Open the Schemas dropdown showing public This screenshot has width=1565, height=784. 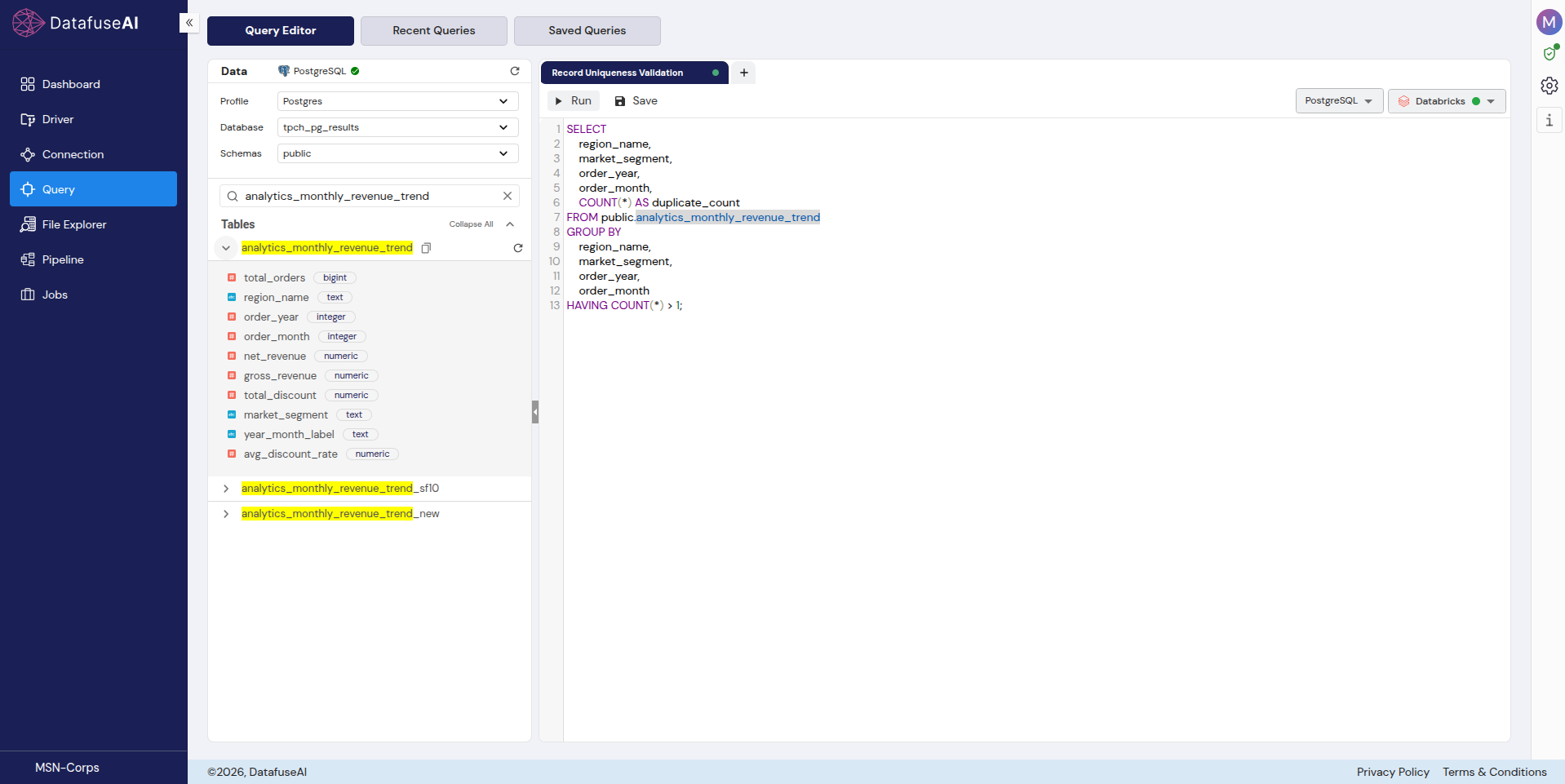pos(398,153)
